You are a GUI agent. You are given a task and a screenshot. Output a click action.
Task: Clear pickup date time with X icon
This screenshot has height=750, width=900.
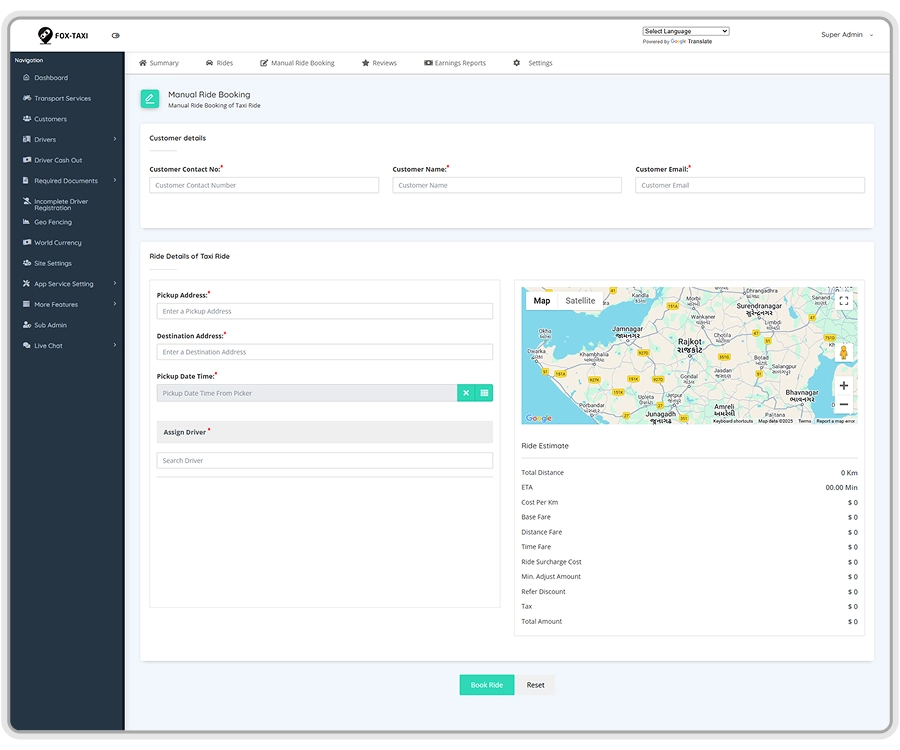point(466,393)
